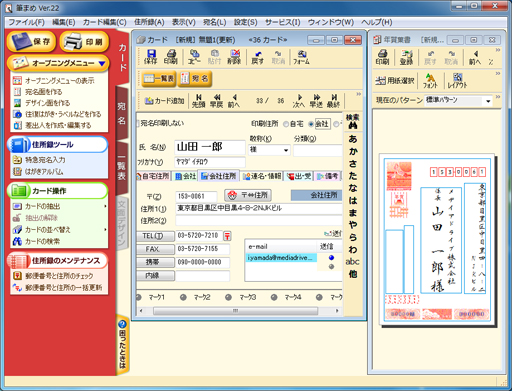Click the large 保存 save button
Viewport: 512px width, 391px height.
click(31, 41)
